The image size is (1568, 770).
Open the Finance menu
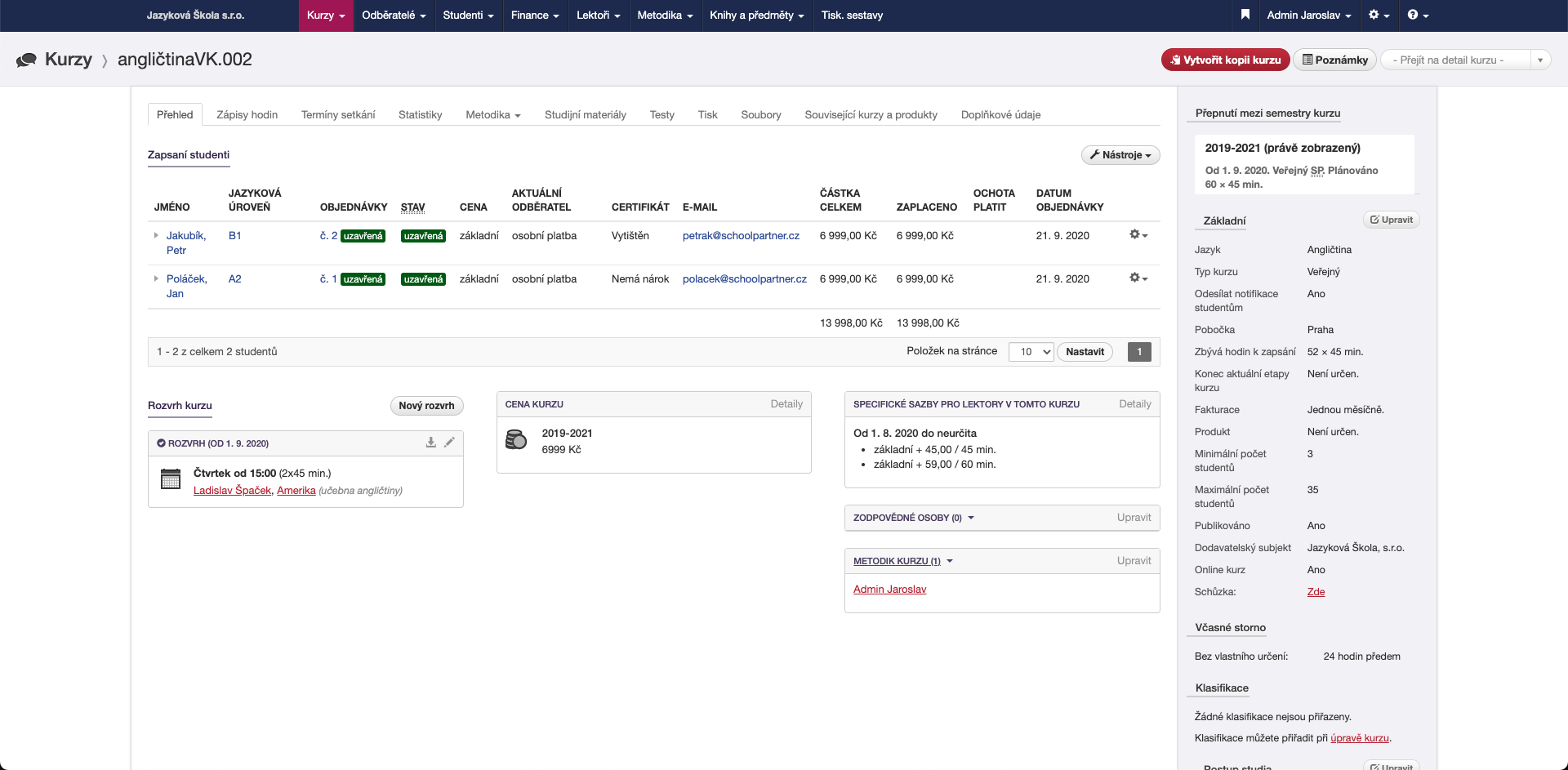pos(535,16)
